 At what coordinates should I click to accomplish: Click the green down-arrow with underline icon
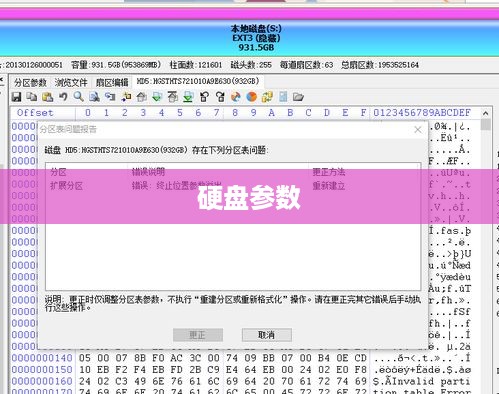tap(188, 97)
